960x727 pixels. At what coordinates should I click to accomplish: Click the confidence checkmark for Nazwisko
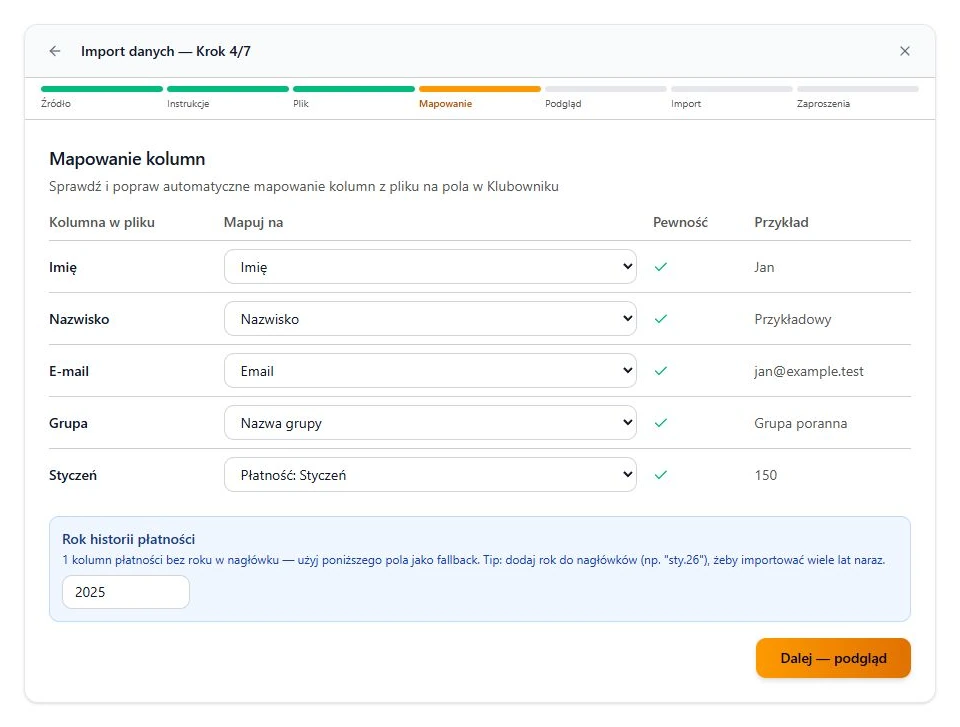tap(661, 319)
